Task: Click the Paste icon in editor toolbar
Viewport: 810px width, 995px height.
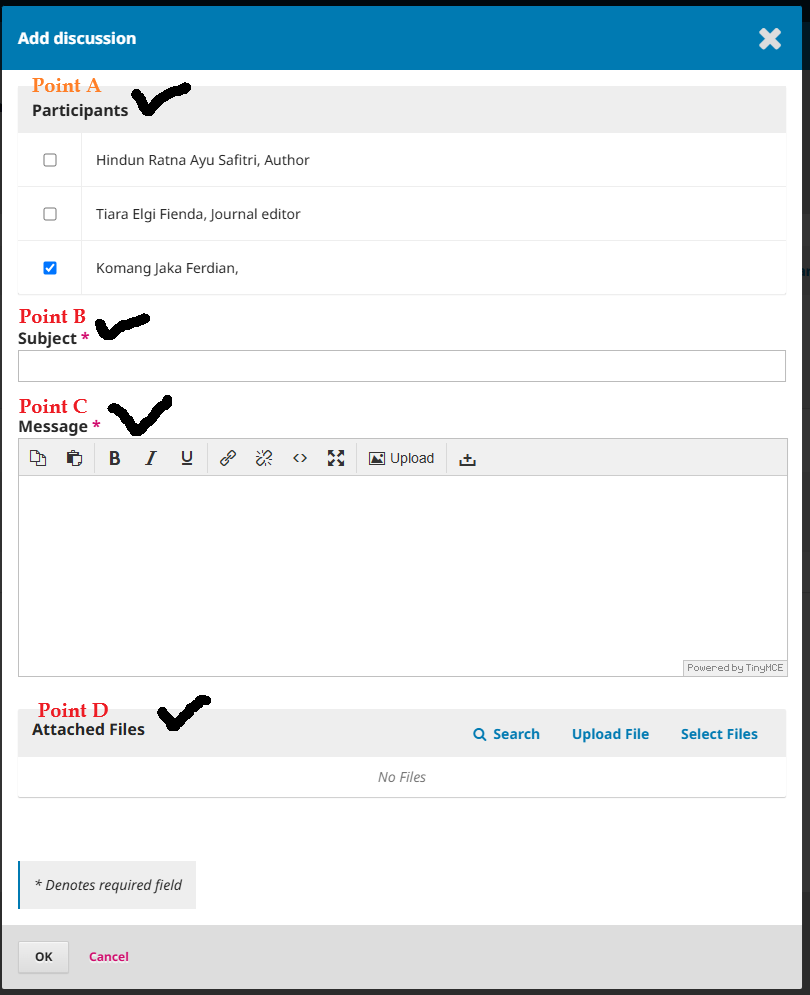Action: [74, 458]
